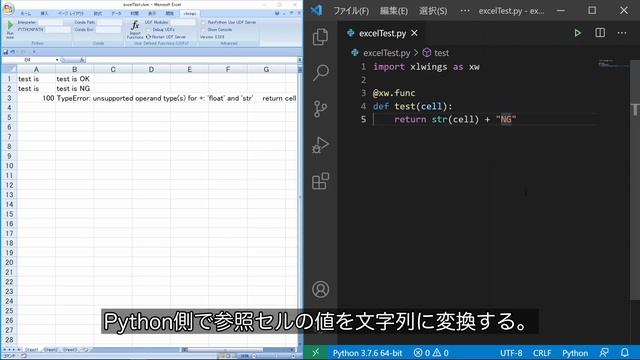Click the VS Code editor vertical scrollbar

pos(635,180)
